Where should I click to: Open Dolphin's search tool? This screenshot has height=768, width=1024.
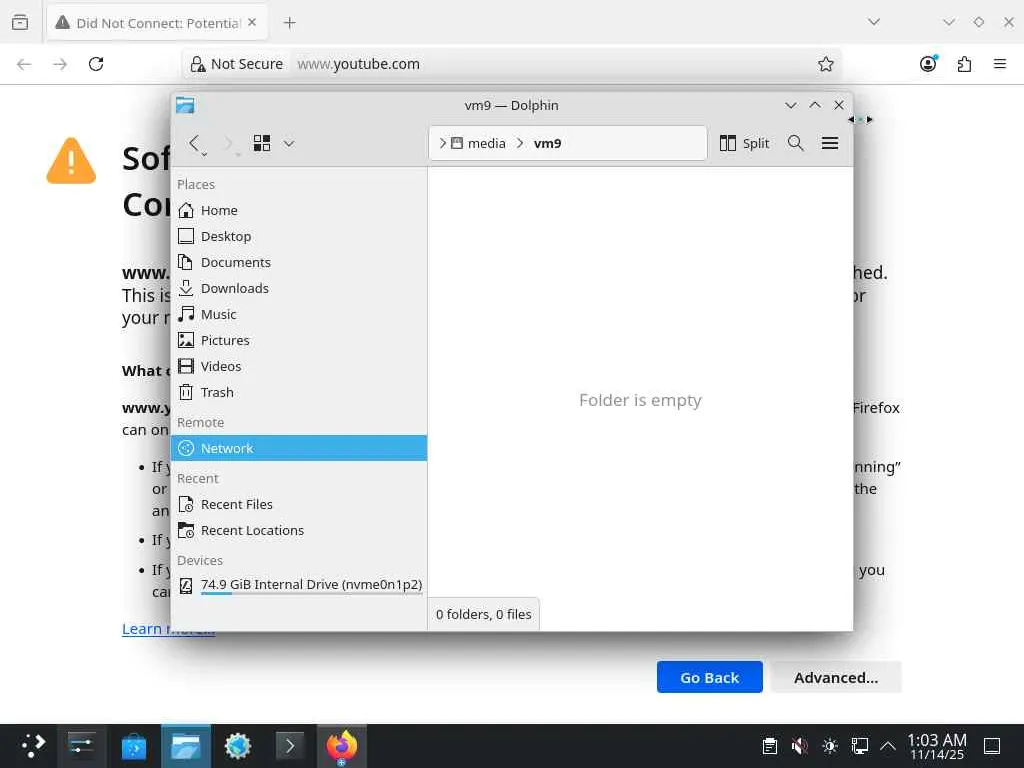coord(795,143)
